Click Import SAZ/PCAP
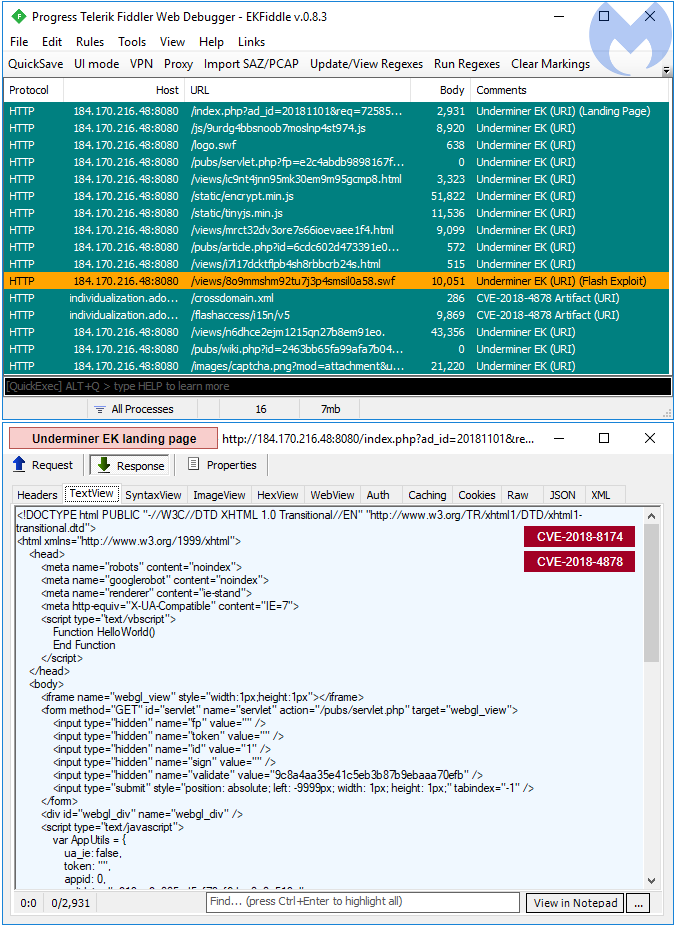This screenshot has height=927, width=677. (x=251, y=64)
